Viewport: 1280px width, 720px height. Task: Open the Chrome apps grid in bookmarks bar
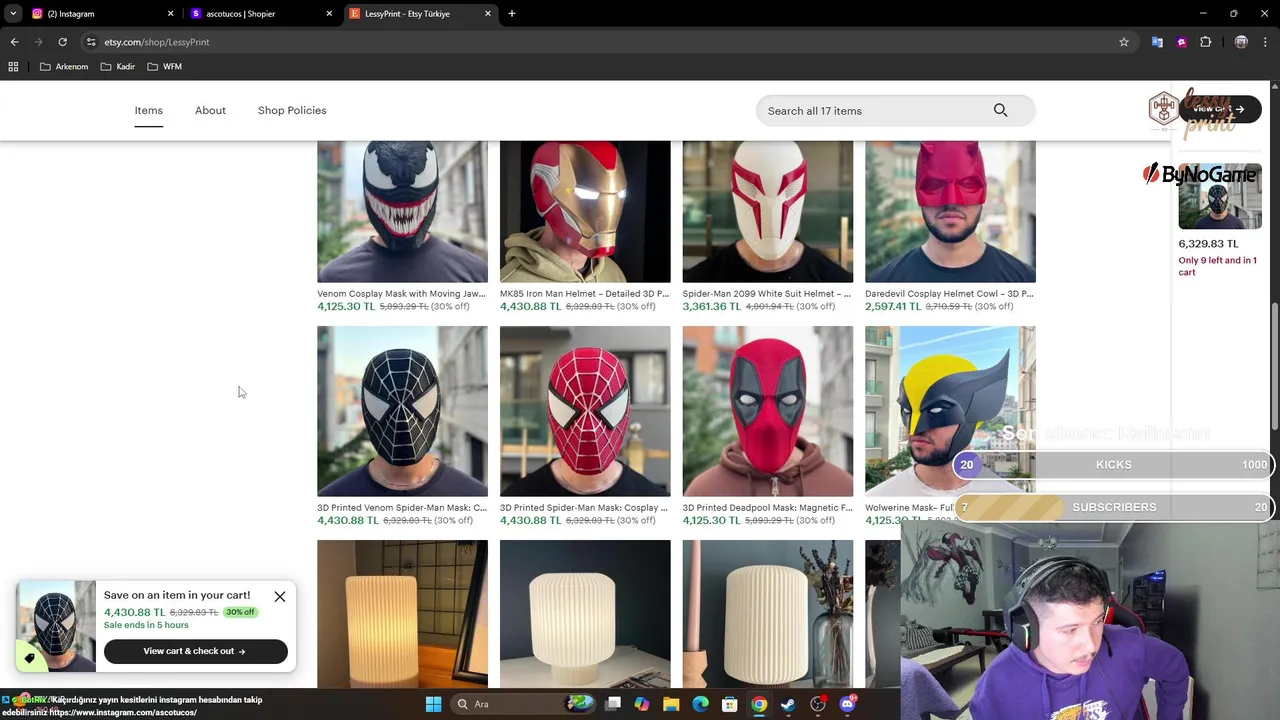[x=13, y=67]
